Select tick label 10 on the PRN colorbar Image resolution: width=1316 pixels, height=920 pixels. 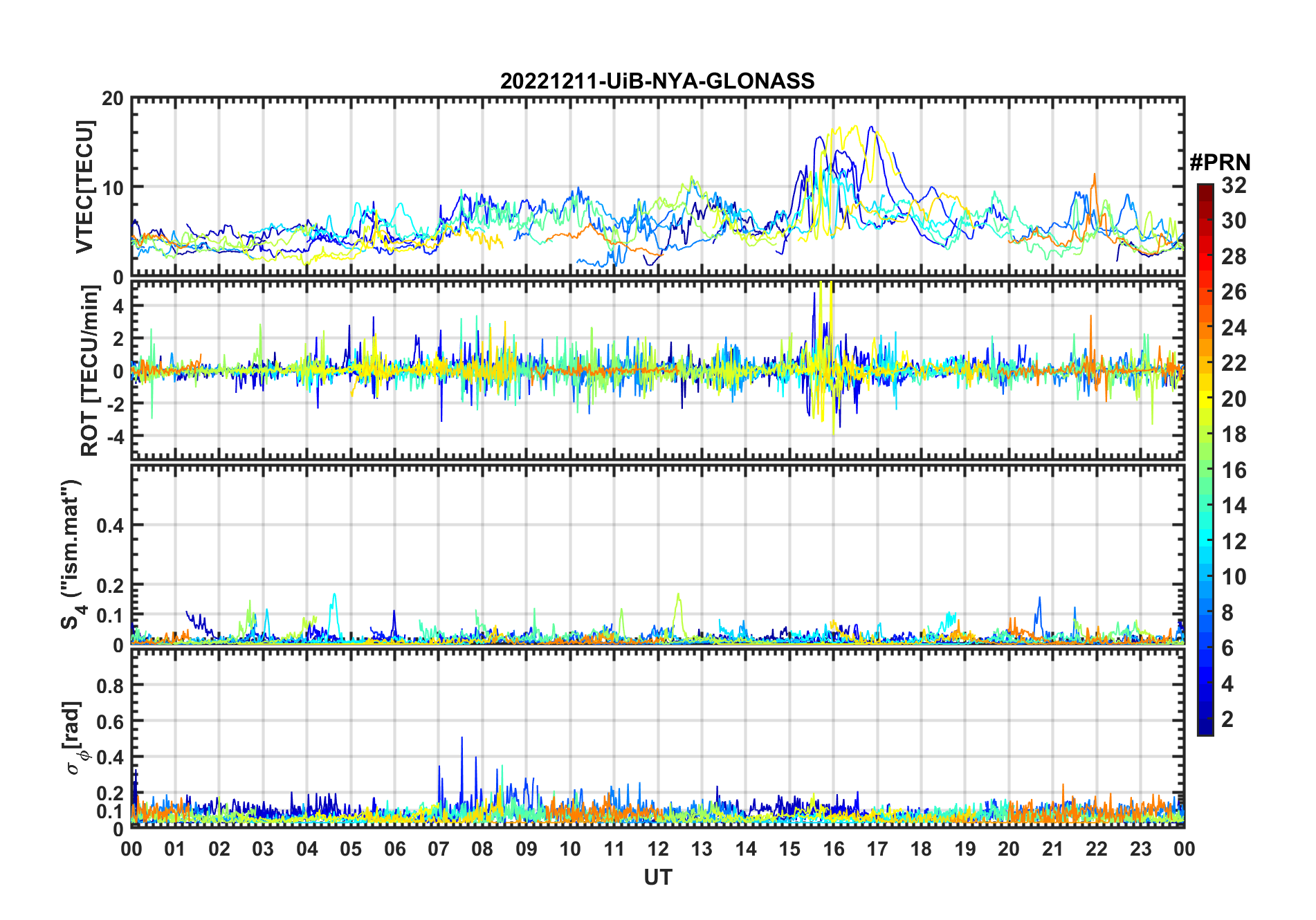1234,577
